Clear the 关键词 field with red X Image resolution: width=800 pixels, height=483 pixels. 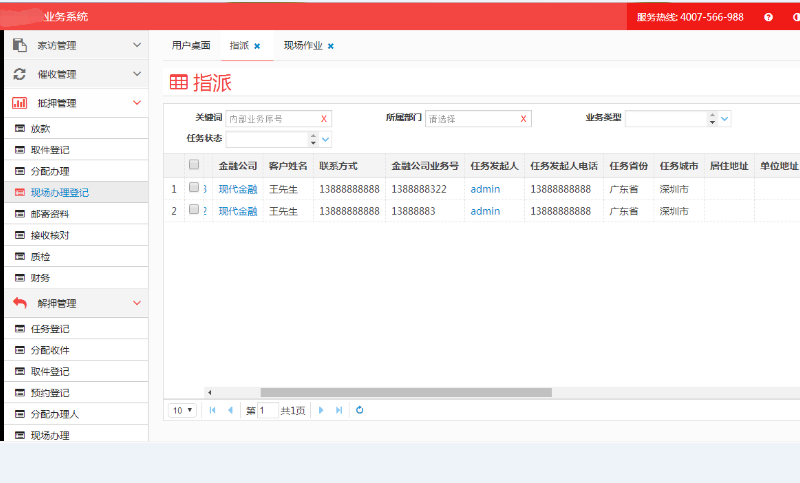[x=323, y=119]
